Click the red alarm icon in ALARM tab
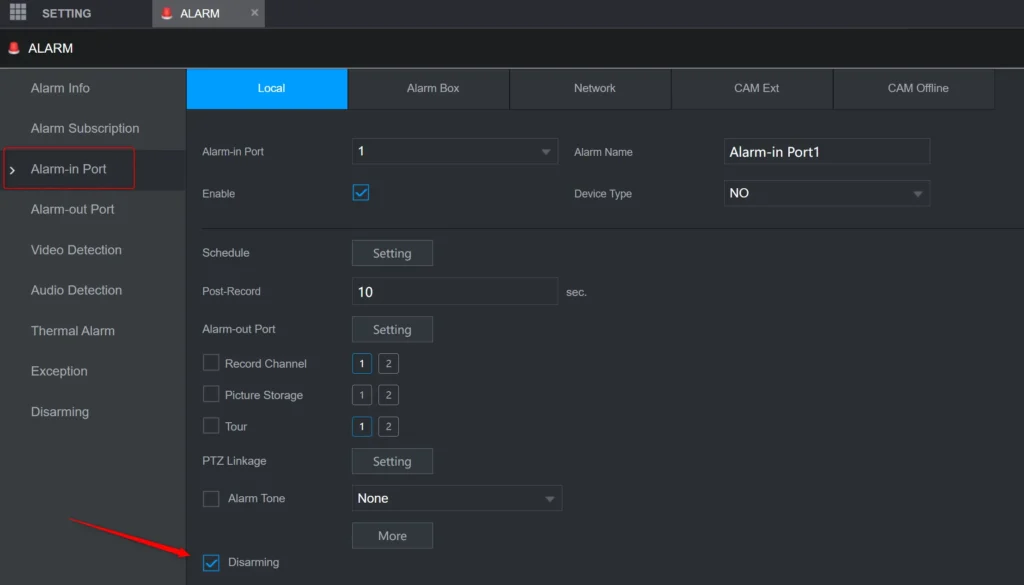Viewport: 1024px width, 585px height. coord(167,13)
